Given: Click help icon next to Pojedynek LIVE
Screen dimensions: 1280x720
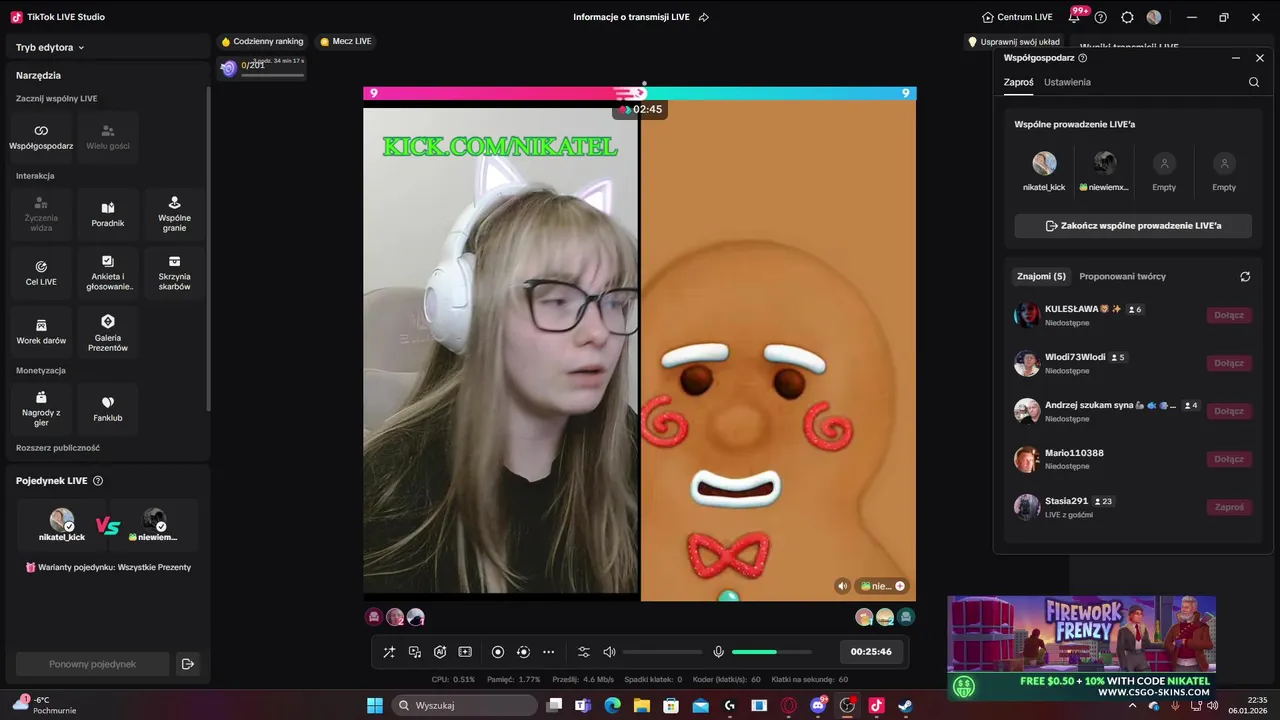Looking at the screenshot, I should click(x=98, y=481).
